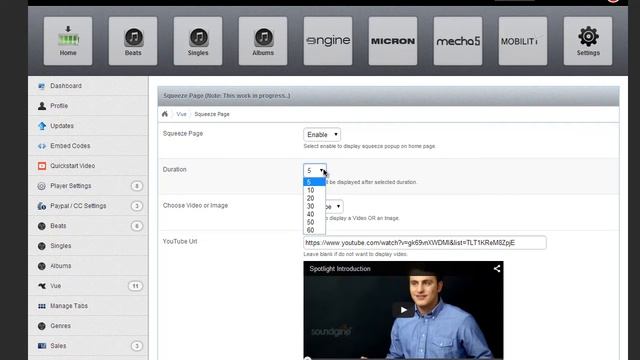Play the Spotlight Introduction video

click(403, 310)
